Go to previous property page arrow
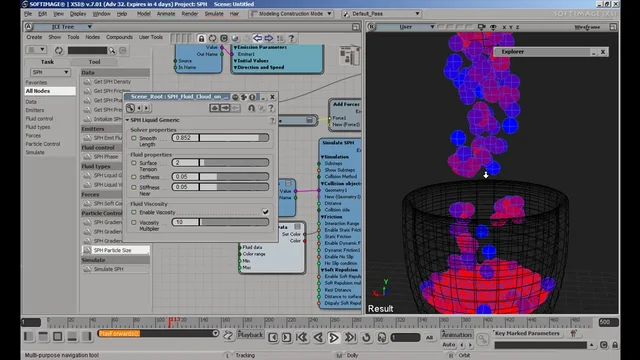Viewport: 640px width, 360px height. pyautogui.click(x=139, y=108)
